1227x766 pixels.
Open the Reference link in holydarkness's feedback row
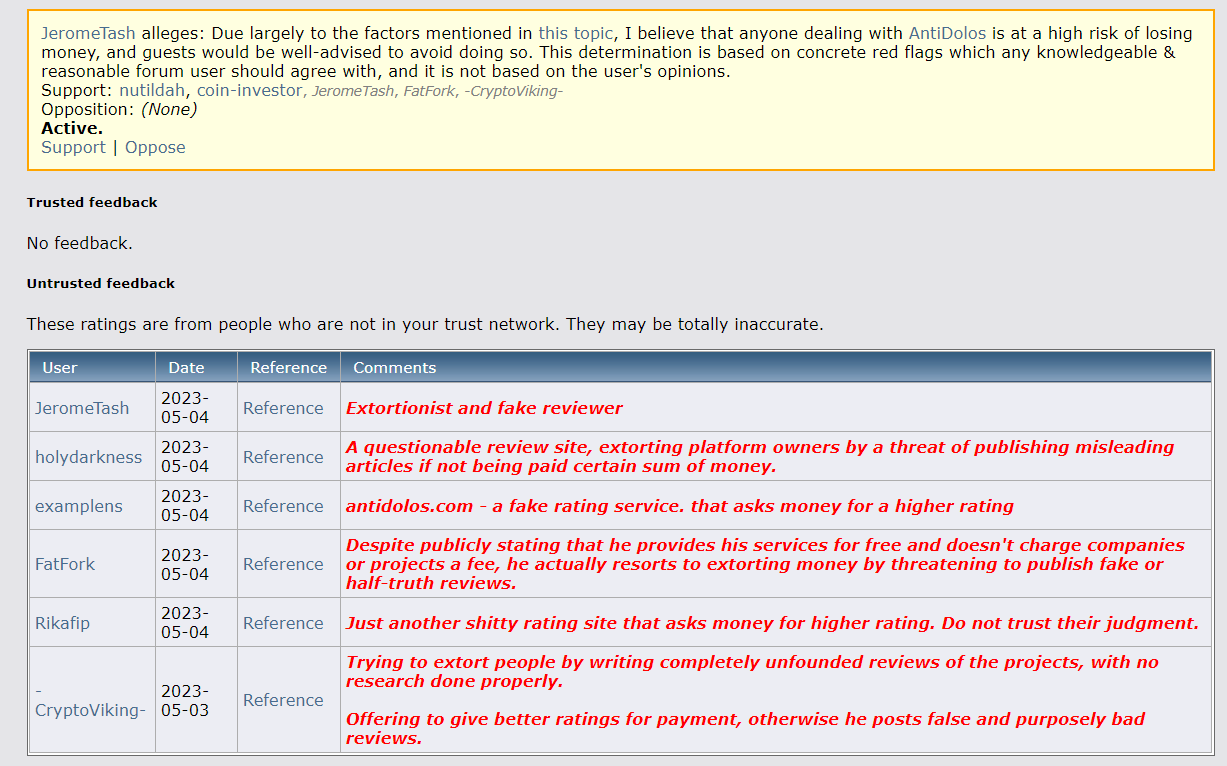[283, 457]
